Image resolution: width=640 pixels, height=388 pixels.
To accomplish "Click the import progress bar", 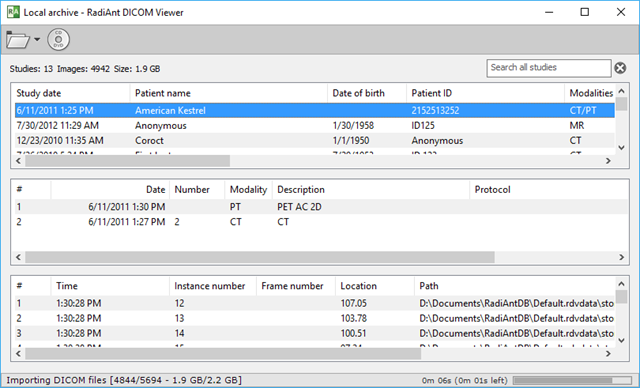I will tap(572, 380).
